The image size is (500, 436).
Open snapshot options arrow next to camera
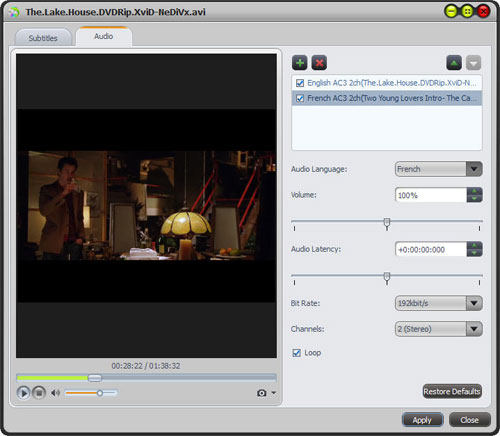point(274,393)
